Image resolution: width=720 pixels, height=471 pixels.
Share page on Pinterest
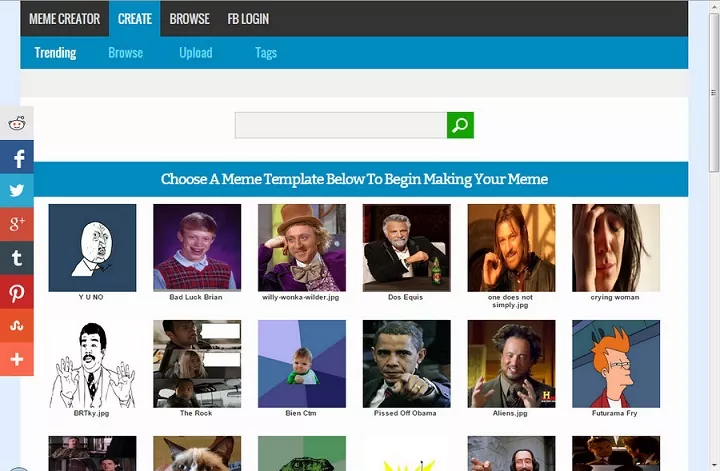click(x=17, y=292)
